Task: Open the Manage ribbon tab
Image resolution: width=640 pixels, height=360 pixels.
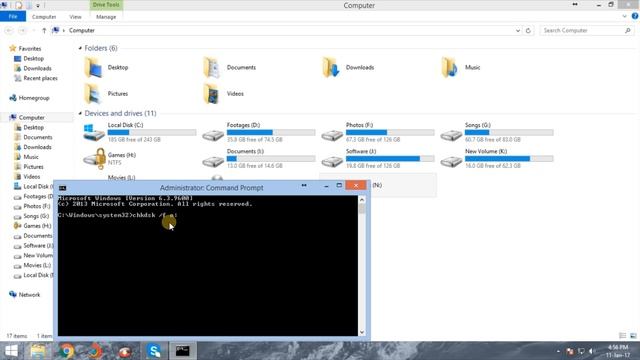Action: point(106,17)
